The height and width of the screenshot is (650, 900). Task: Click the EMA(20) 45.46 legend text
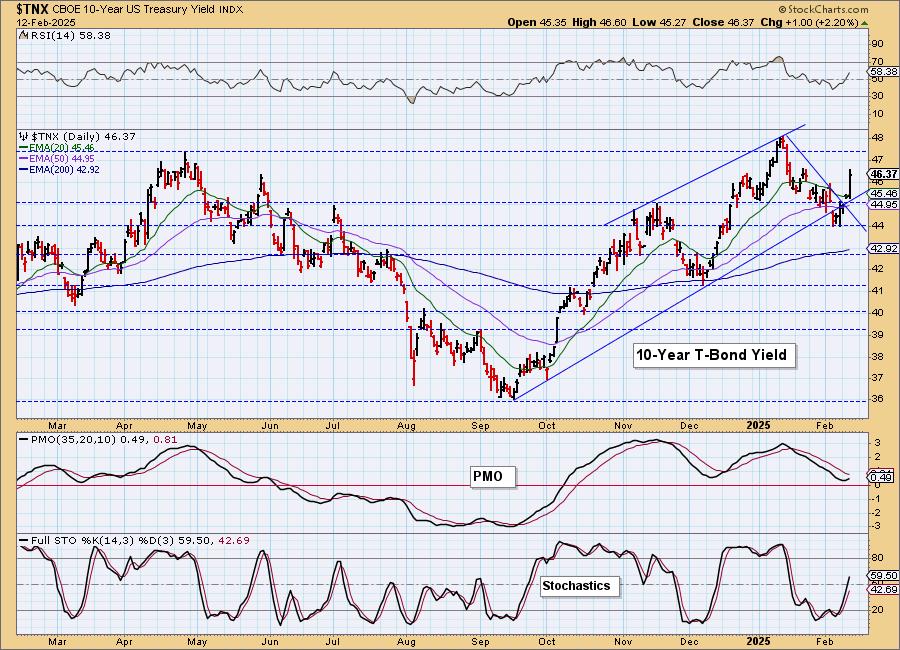pos(62,148)
